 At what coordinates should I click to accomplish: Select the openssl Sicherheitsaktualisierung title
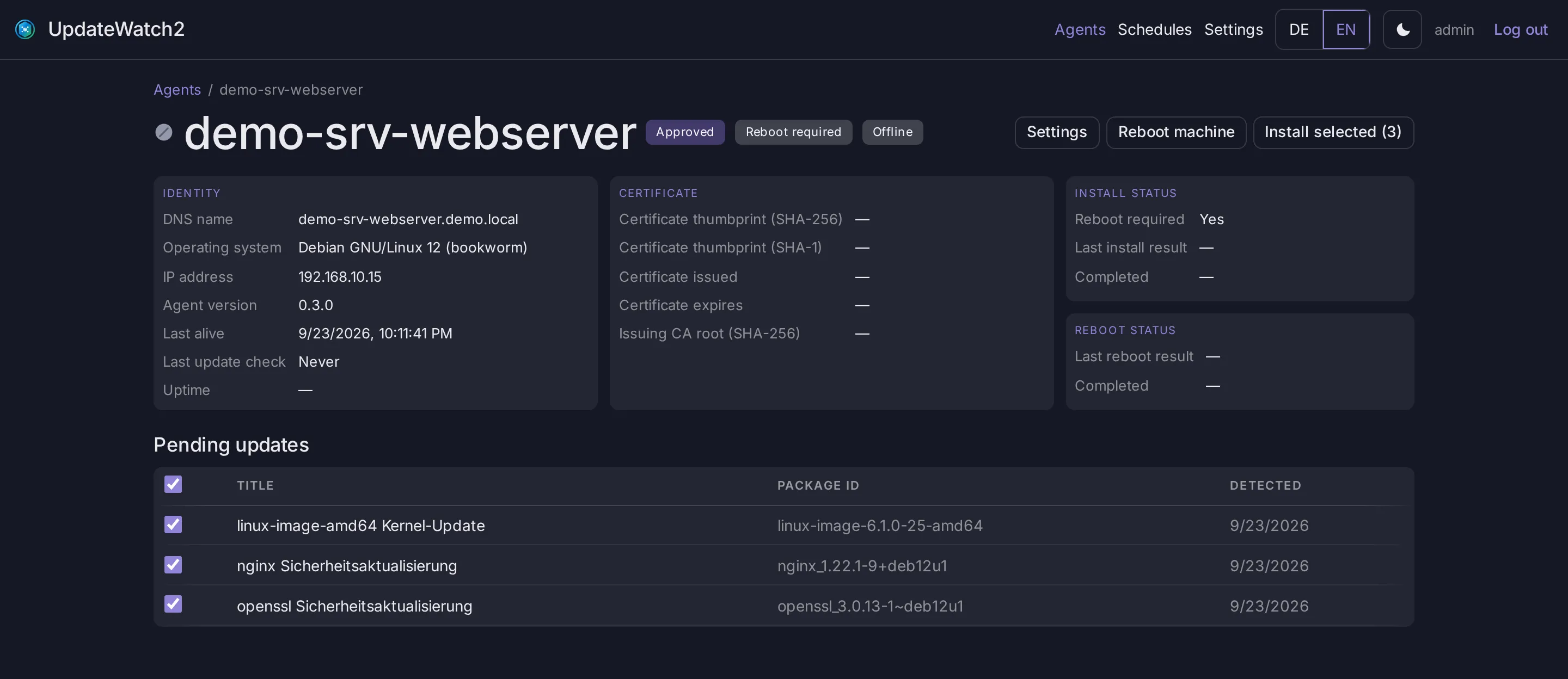[354, 606]
